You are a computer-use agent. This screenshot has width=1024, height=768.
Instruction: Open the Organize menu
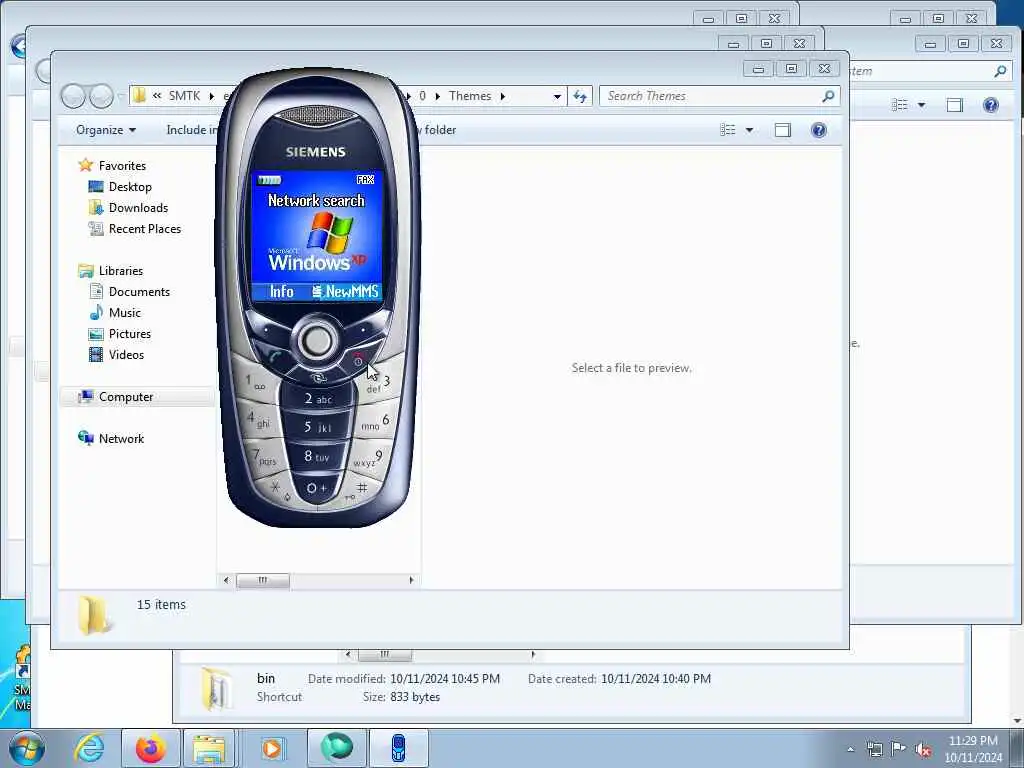106,130
